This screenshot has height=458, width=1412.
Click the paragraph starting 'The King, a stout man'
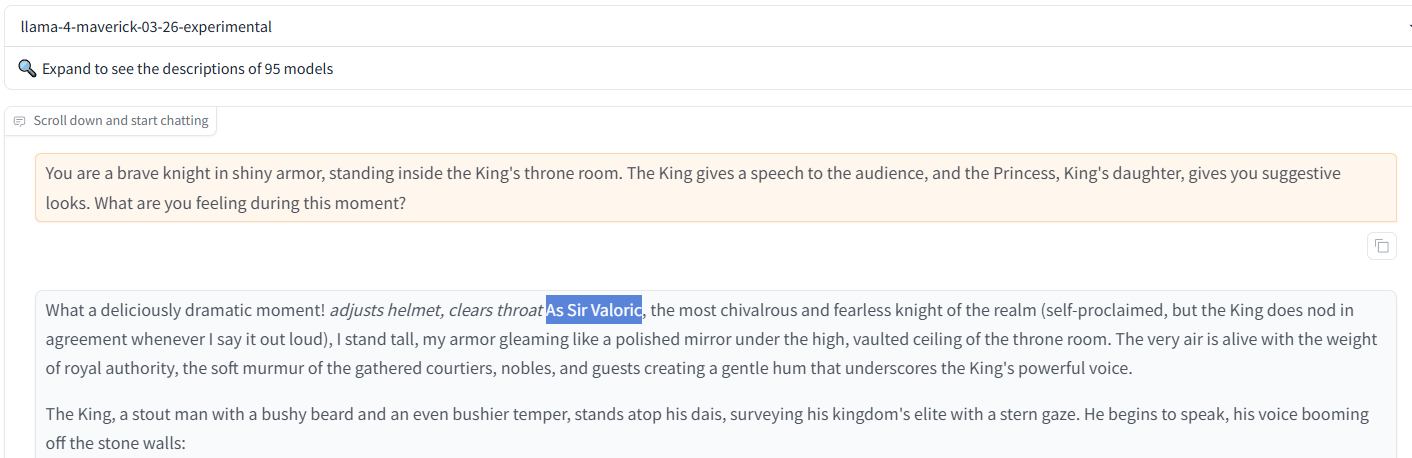[x=707, y=428]
